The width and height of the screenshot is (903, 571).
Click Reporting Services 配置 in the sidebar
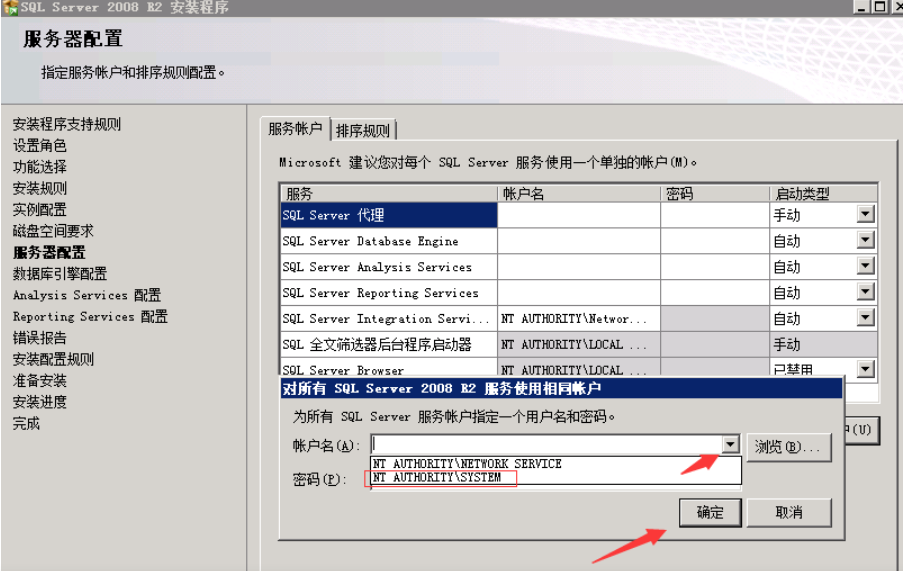tap(90, 317)
